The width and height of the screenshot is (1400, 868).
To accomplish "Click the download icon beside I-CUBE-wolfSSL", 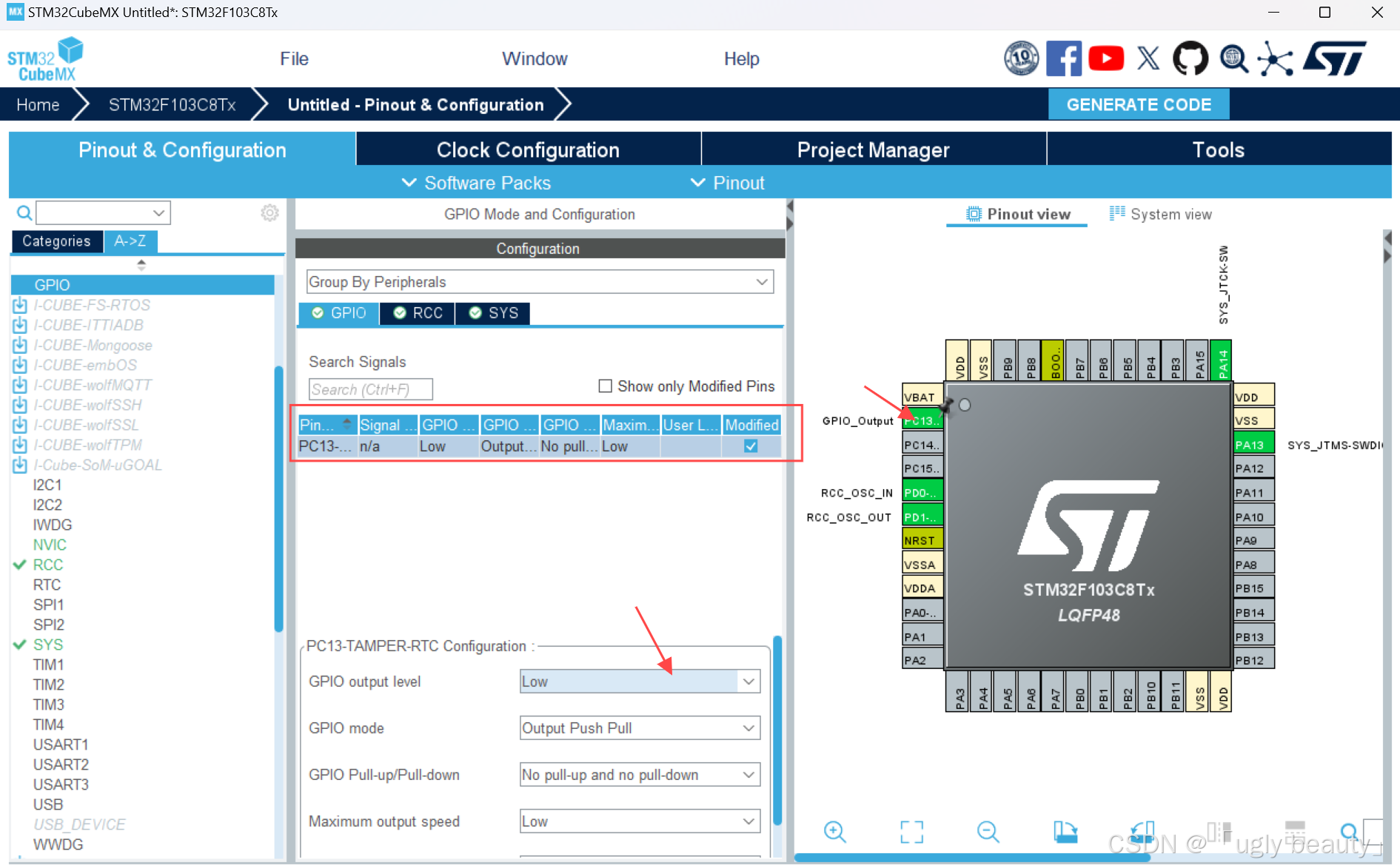I will point(20,425).
